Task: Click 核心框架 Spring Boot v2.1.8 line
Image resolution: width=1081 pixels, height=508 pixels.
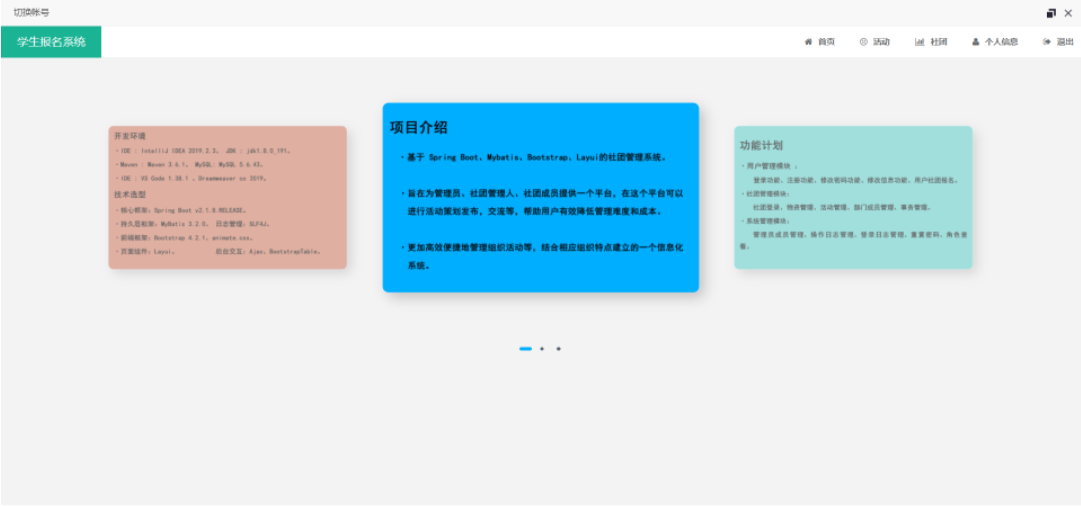Action: [x=181, y=210]
